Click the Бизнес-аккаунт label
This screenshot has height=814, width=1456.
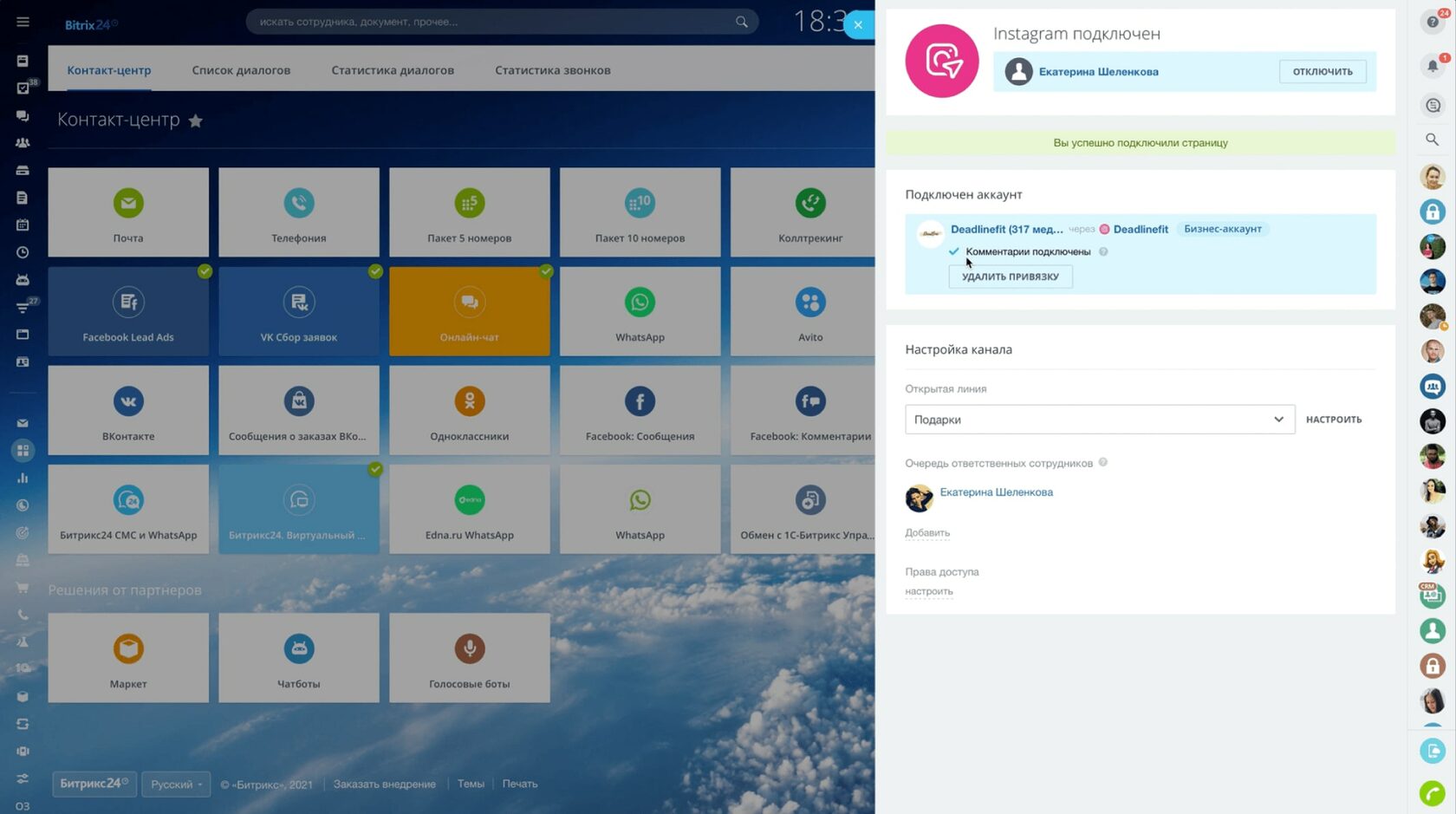(x=1223, y=230)
